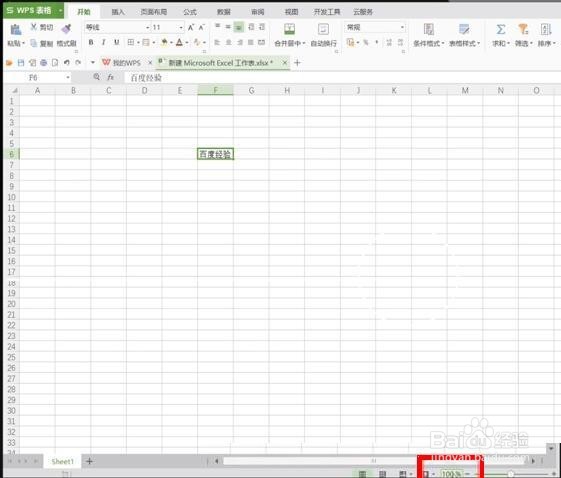Viewport: 561px width, 478px height.
Task: Click the fill color bucket icon
Action: tap(164, 42)
